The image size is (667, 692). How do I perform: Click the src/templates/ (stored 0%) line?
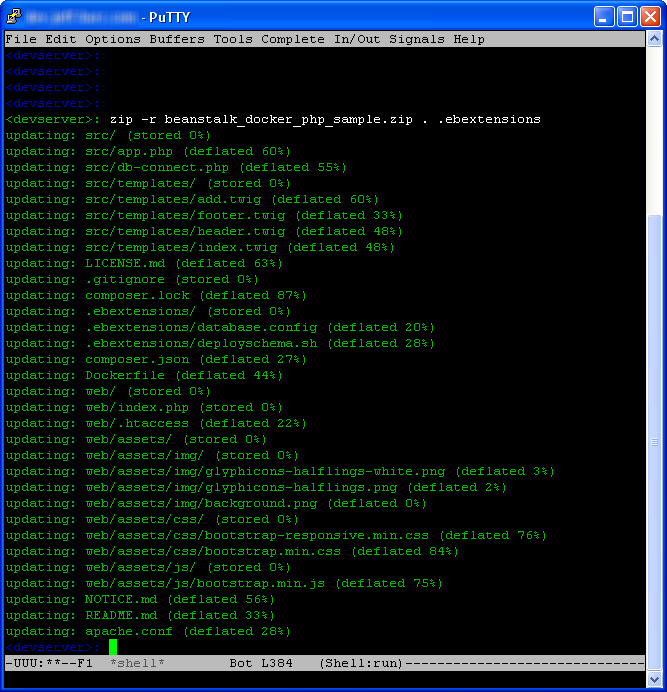[x=148, y=183]
